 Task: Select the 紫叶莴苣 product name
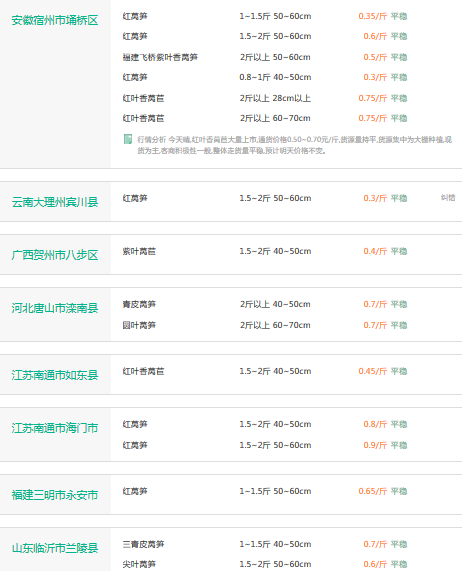tap(139, 251)
